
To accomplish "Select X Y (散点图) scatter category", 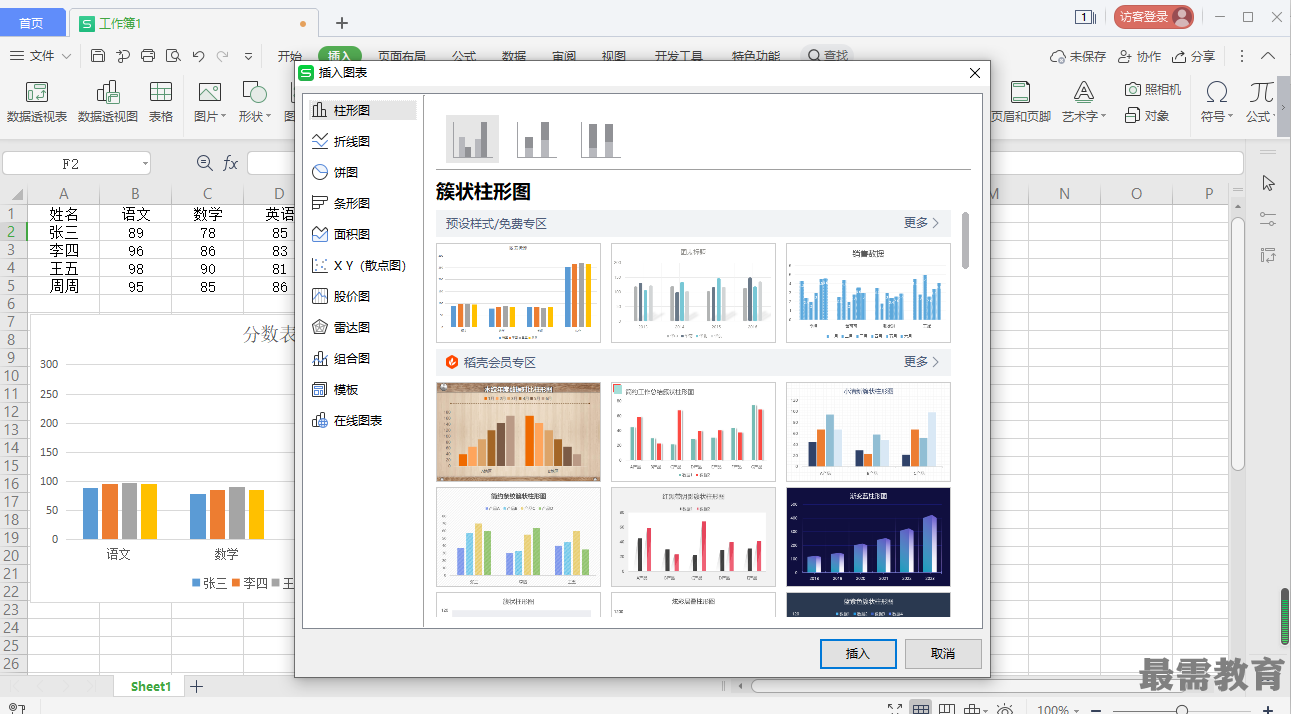I will 361,265.
